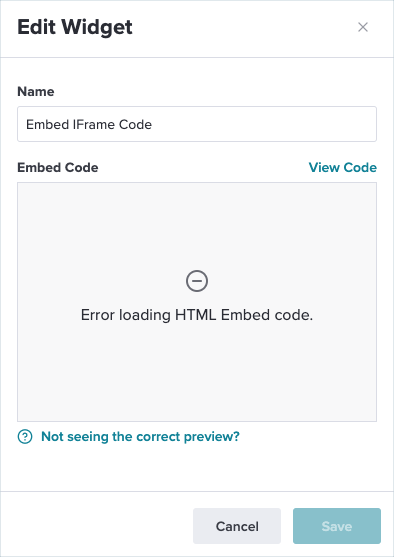The height and width of the screenshot is (557, 394).
Task: Click the "Edit Widget" dialog heading
Action: tap(75, 27)
